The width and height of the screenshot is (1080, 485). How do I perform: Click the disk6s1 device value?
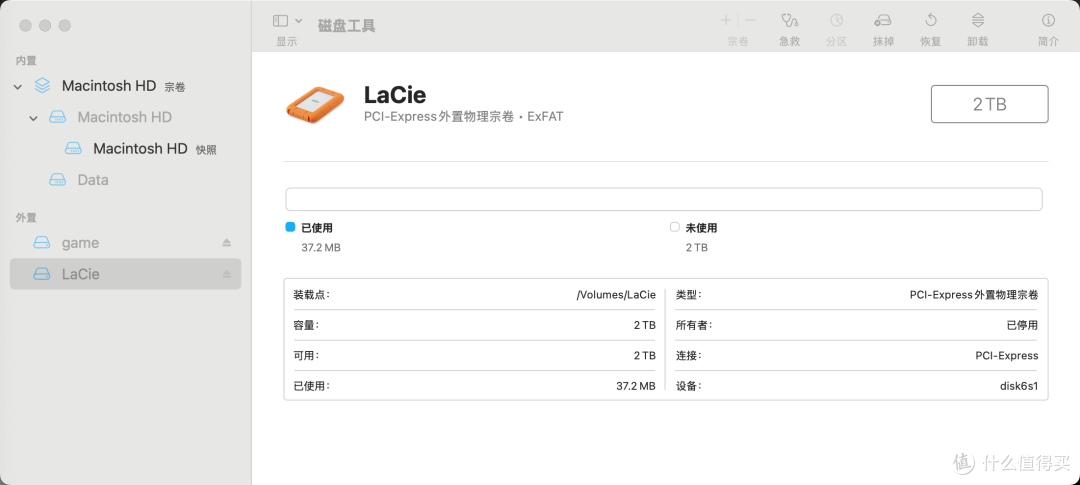[1019, 386]
